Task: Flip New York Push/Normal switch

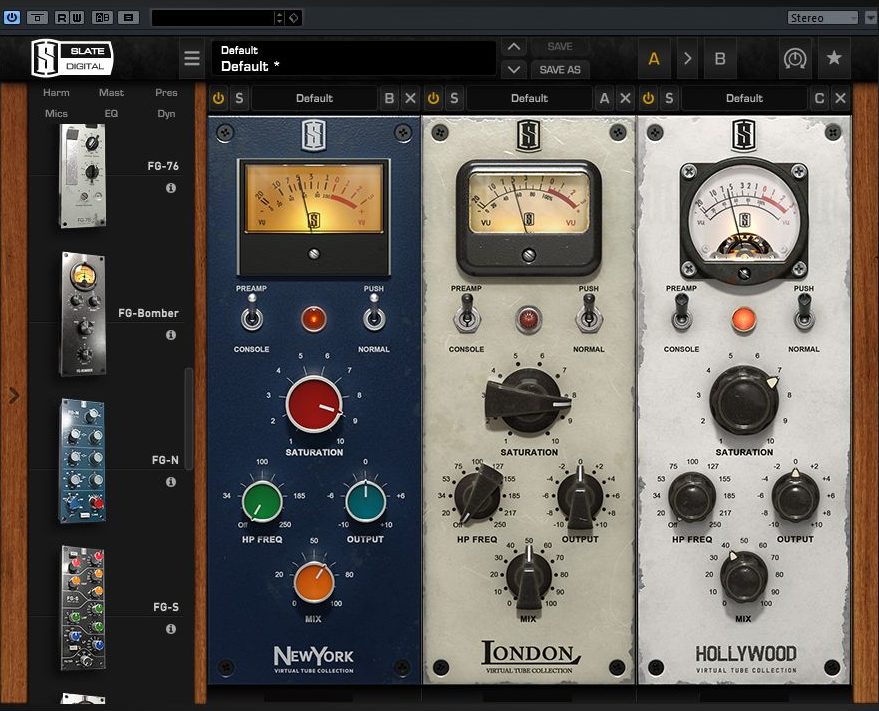Action: 374,315
